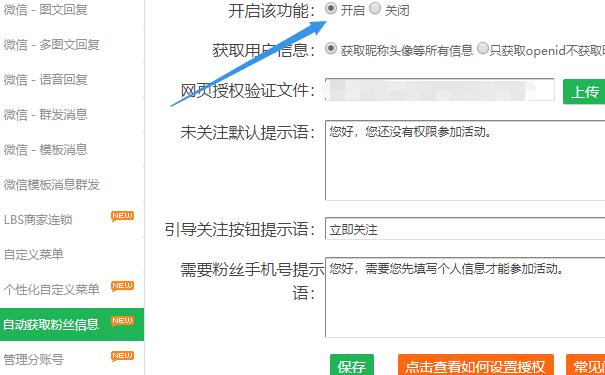This screenshot has height=375, width=605.
Task: Open 个性化自定义菜单 sidebar item
Action: pyautogui.click(x=52, y=289)
